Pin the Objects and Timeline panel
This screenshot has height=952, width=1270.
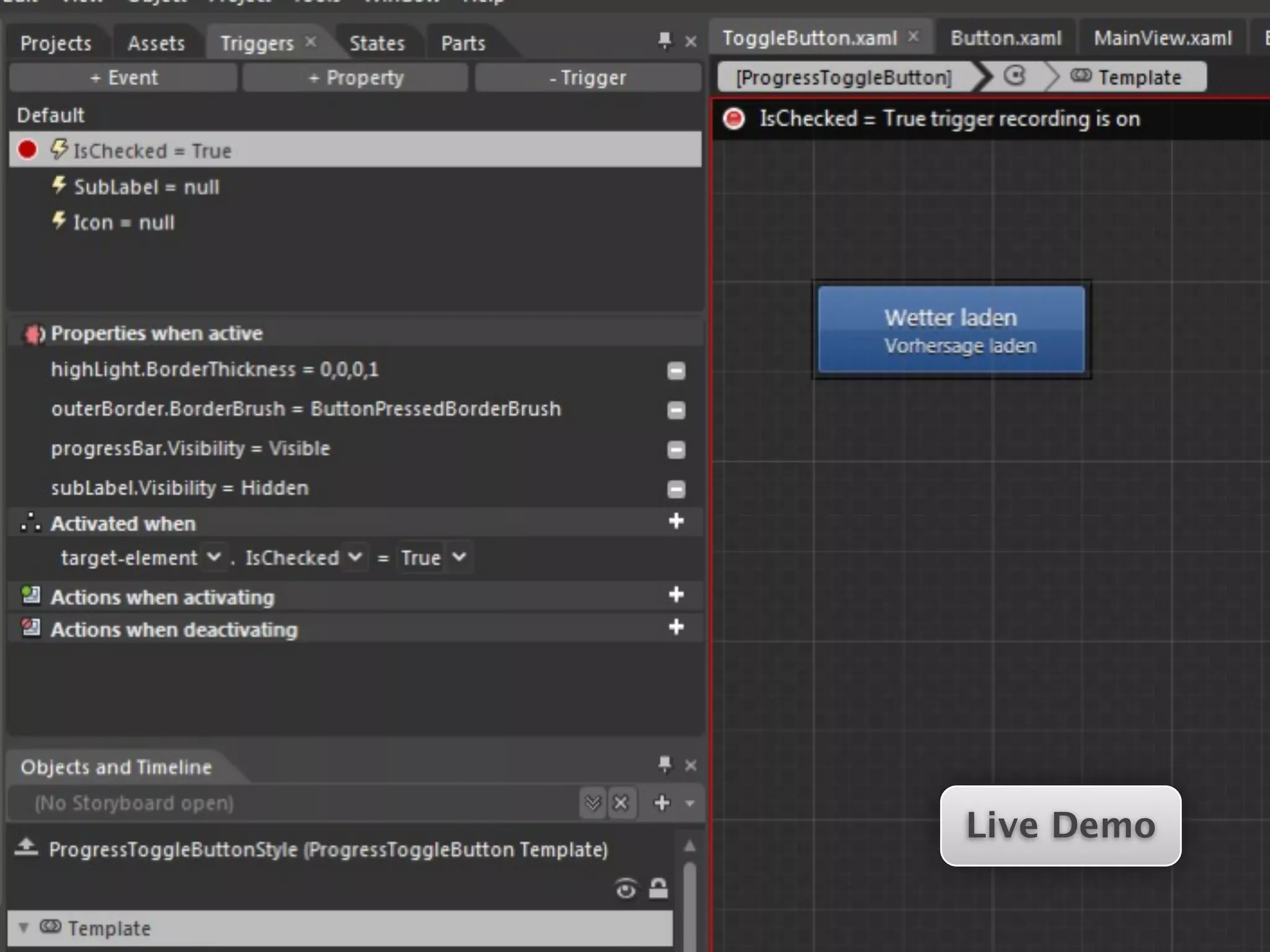click(665, 765)
